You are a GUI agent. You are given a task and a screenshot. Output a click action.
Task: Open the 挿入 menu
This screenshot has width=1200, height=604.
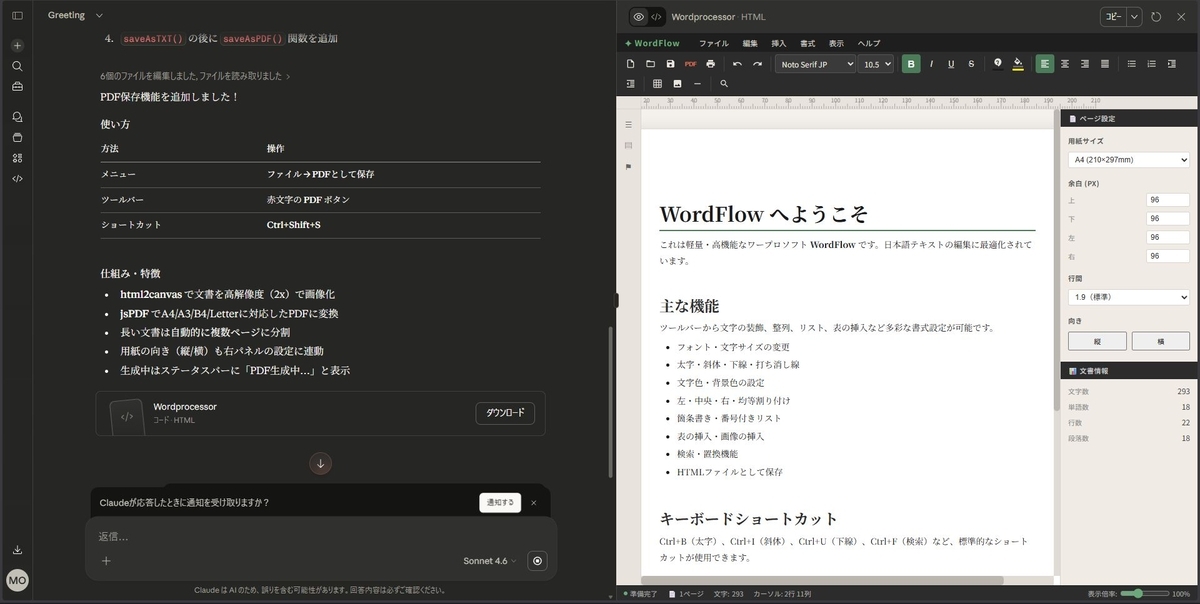coord(779,44)
